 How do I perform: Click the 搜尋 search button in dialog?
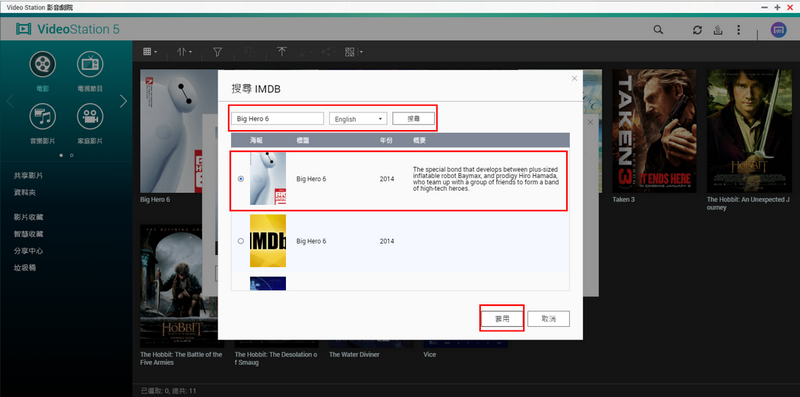tap(413, 118)
